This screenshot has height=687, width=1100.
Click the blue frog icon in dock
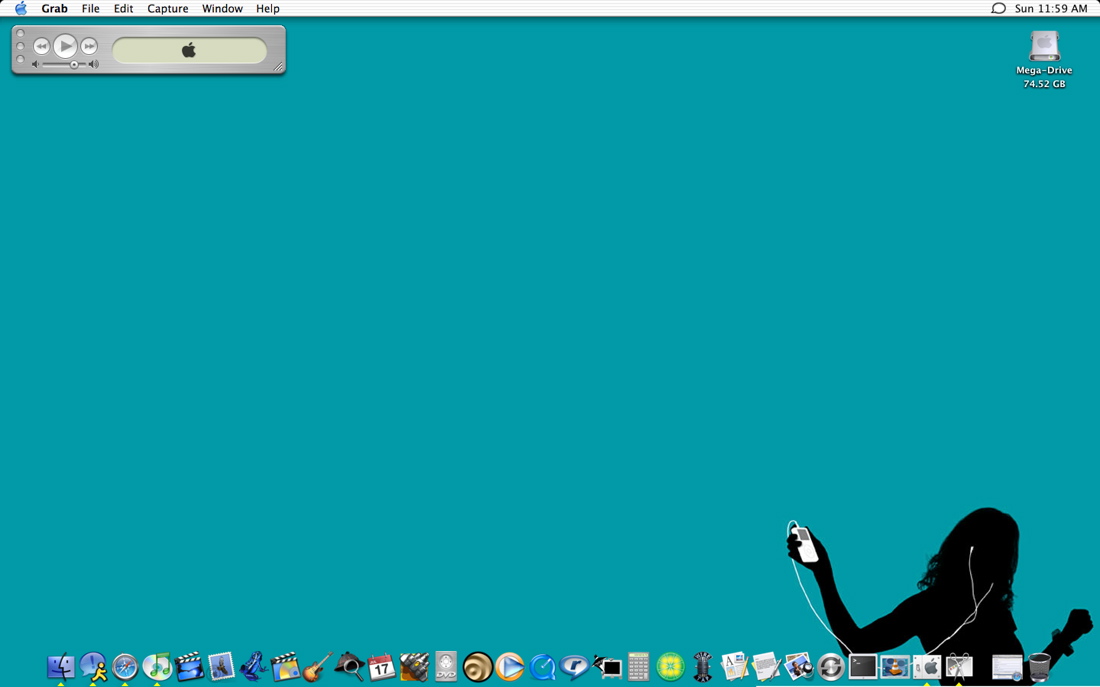click(x=253, y=666)
